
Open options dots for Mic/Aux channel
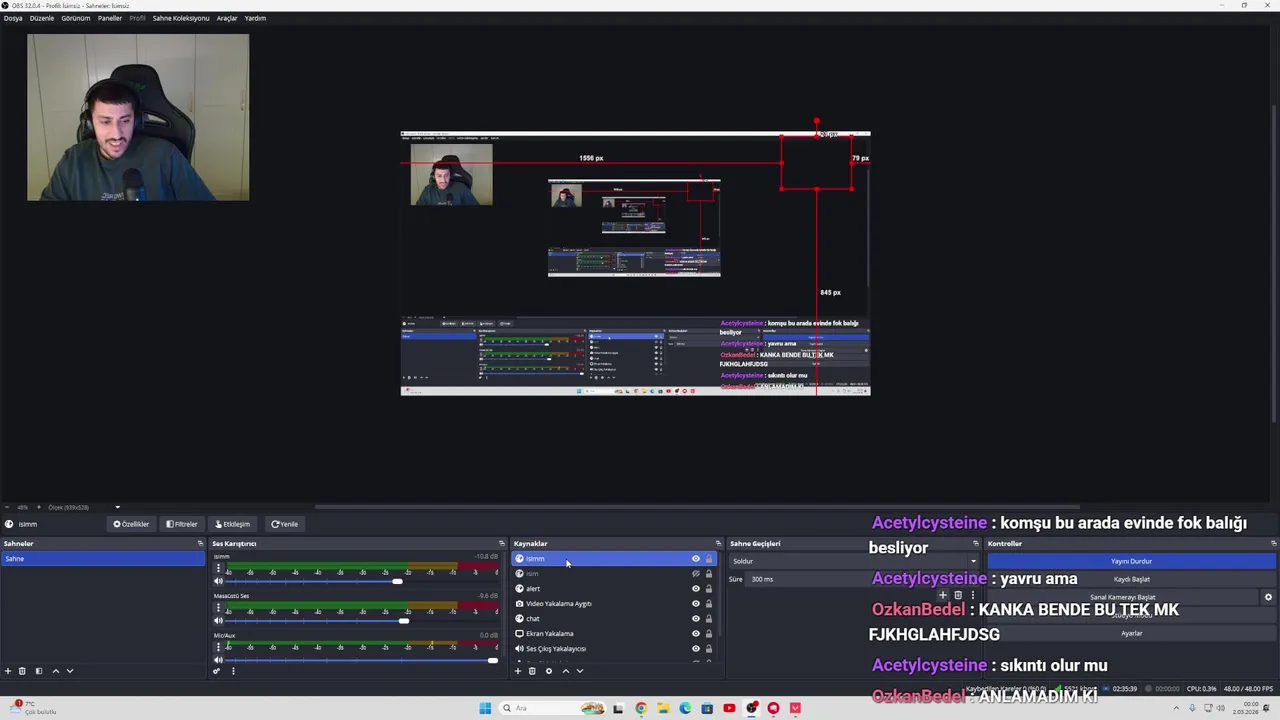tap(218, 647)
